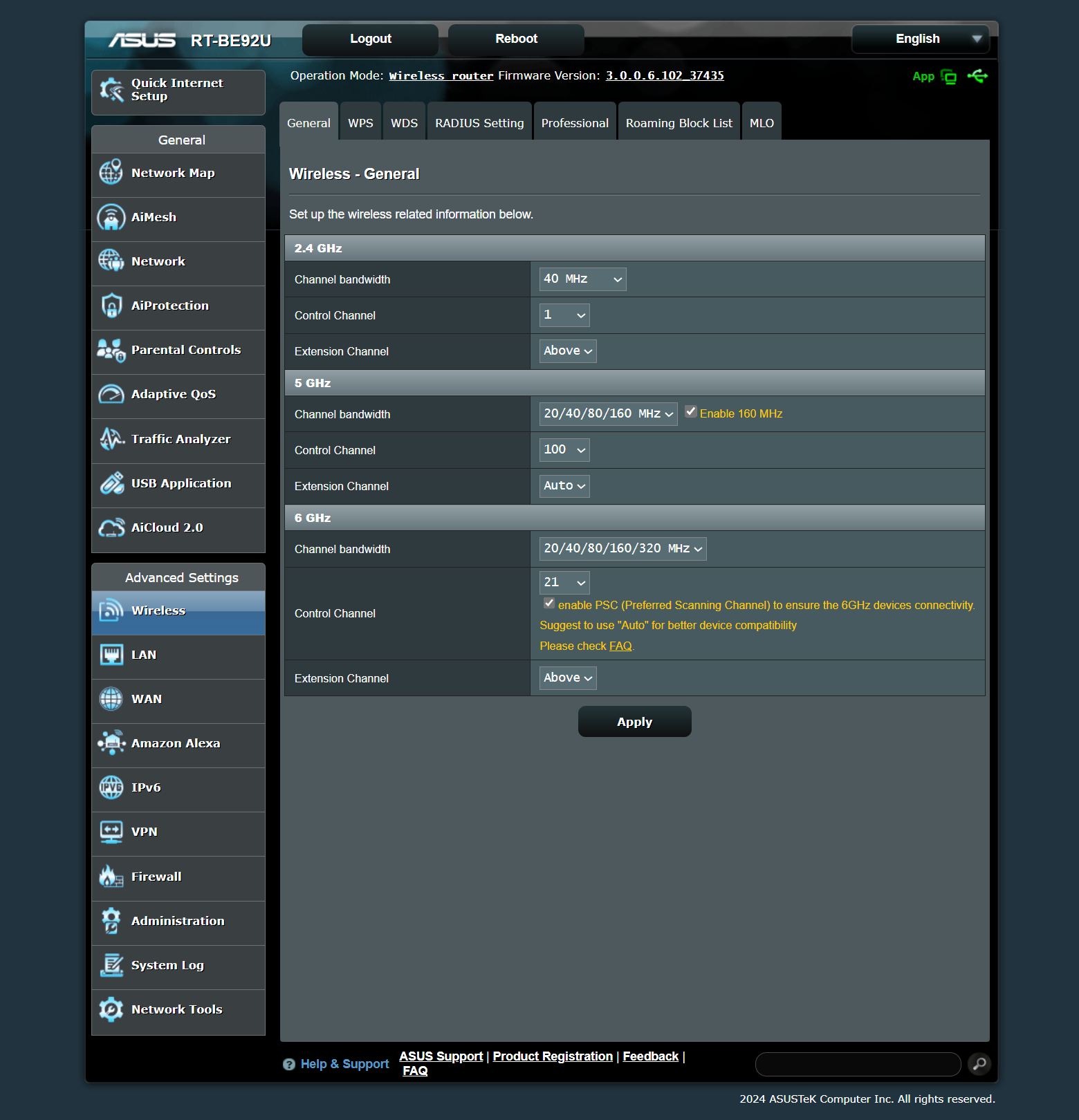Open the Wireless router operation mode link

point(441,76)
